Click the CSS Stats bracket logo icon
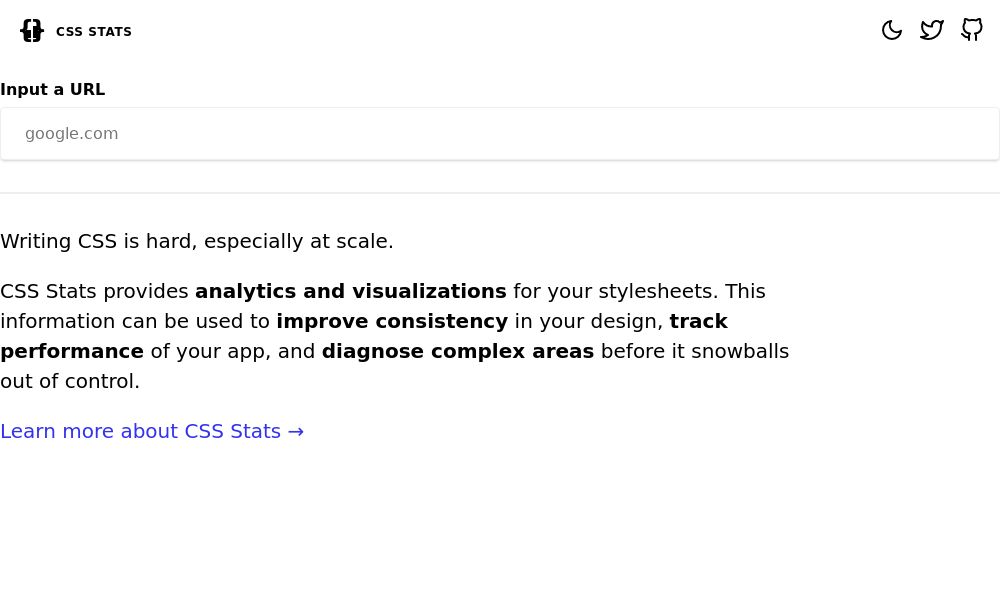This screenshot has height=600, width=1000. pos(31,30)
